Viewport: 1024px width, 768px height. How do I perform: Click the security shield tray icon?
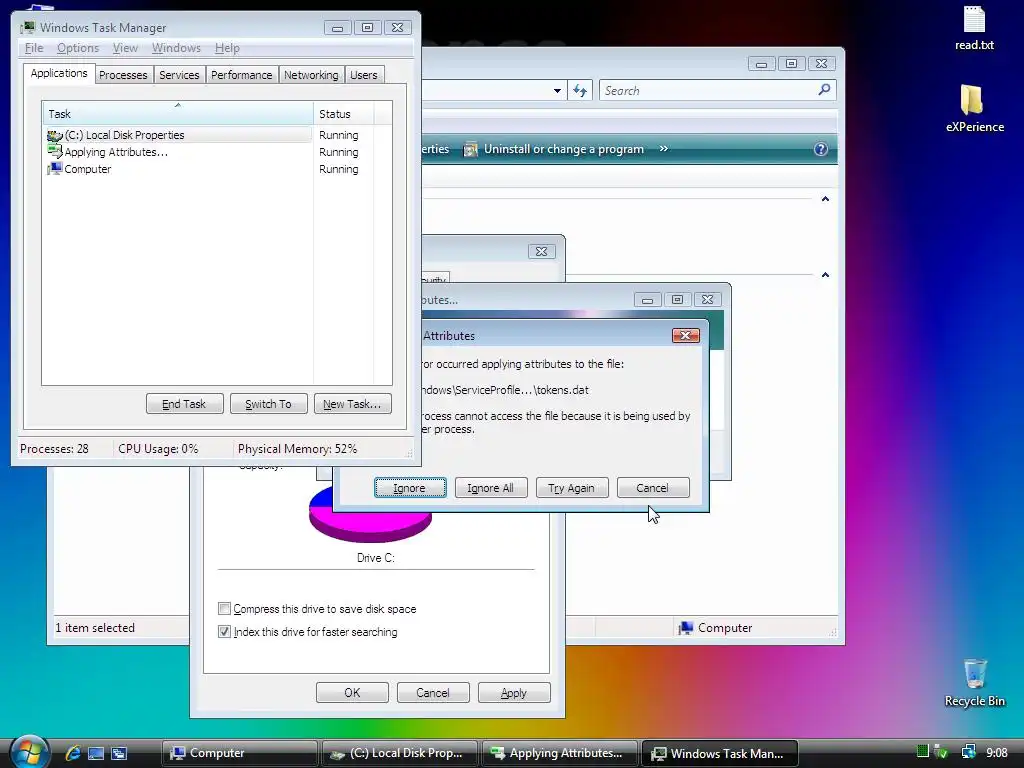(941, 752)
